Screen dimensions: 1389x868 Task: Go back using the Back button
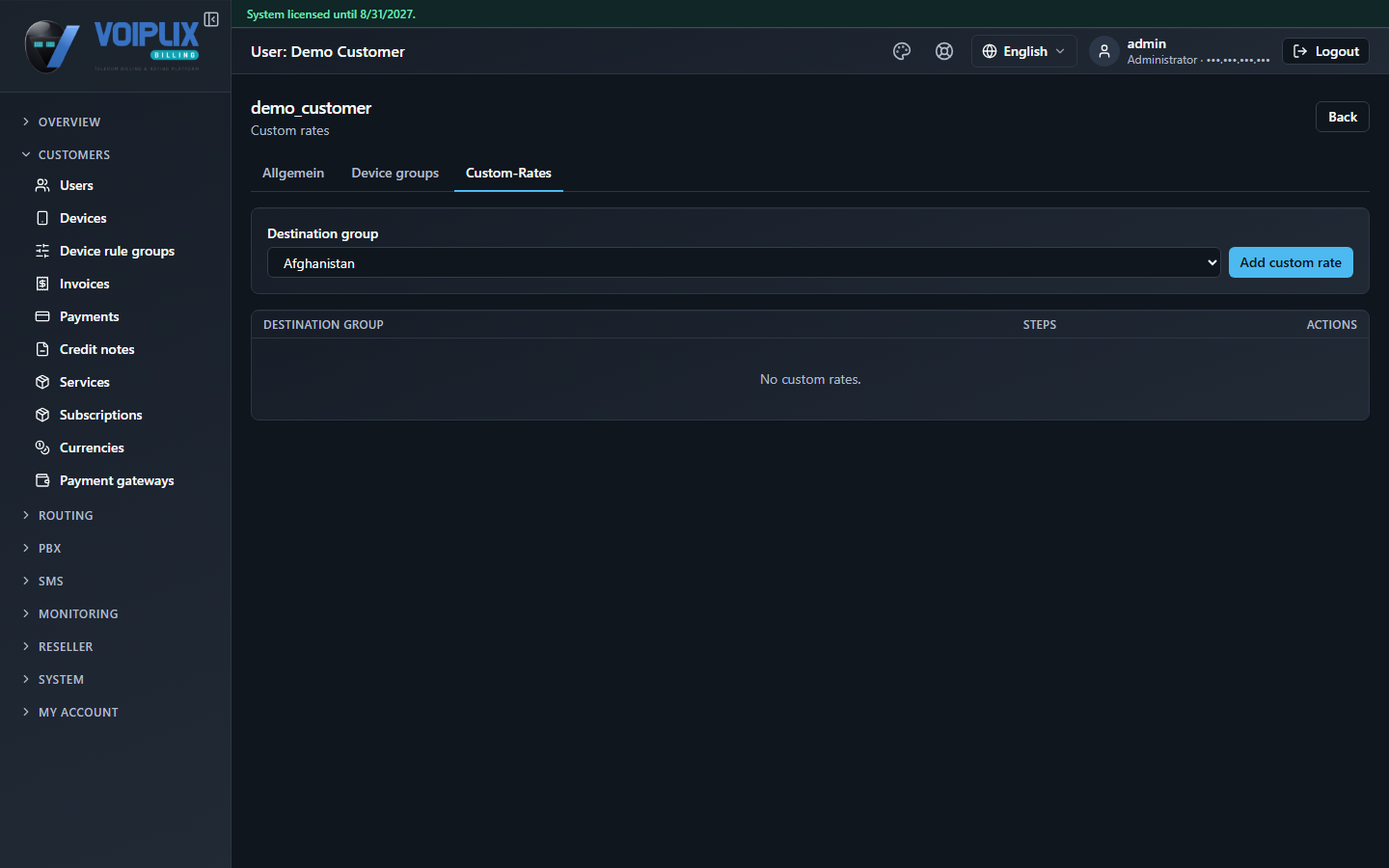pyautogui.click(x=1343, y=117)
